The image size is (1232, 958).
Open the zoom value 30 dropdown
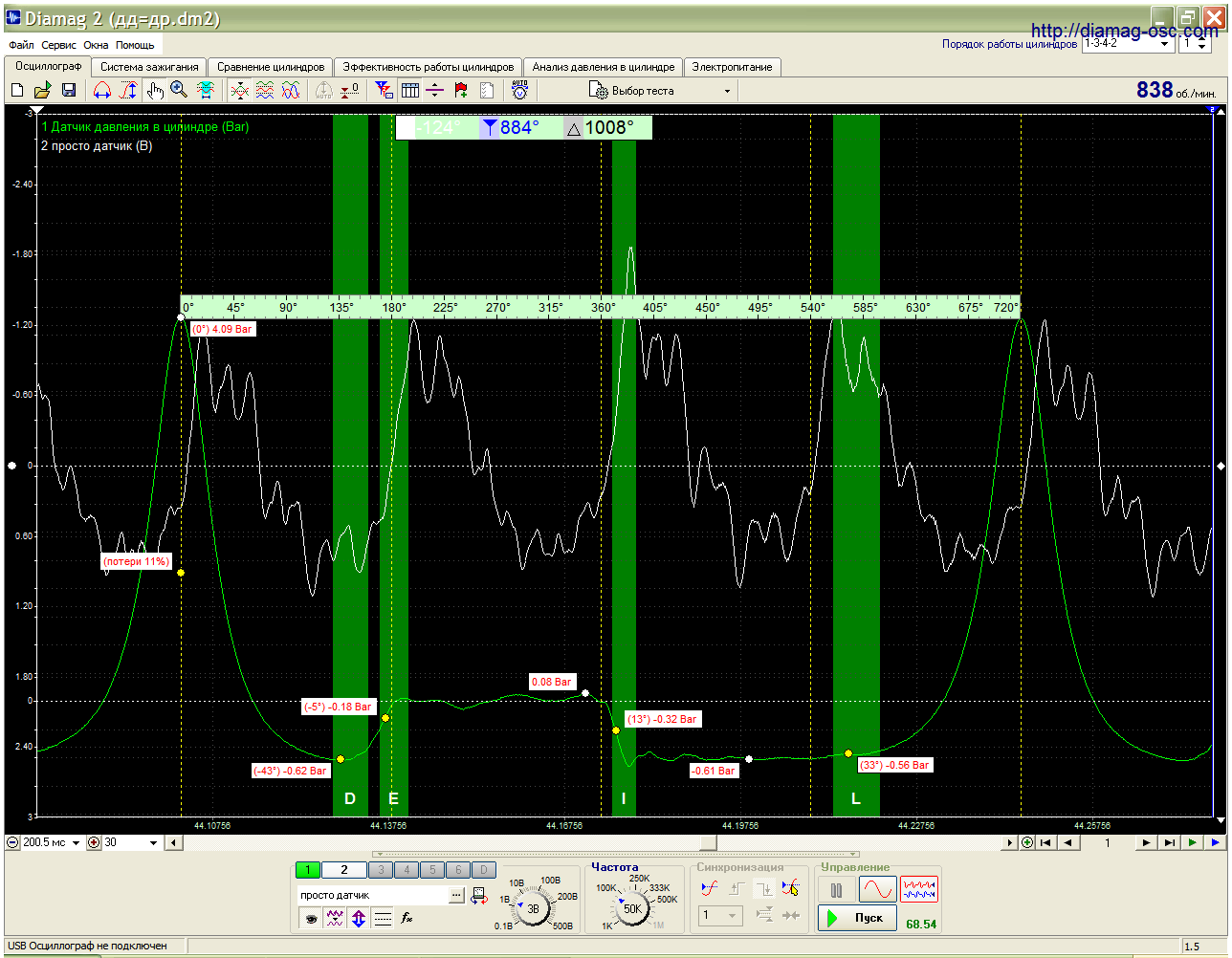click(153, 843)
